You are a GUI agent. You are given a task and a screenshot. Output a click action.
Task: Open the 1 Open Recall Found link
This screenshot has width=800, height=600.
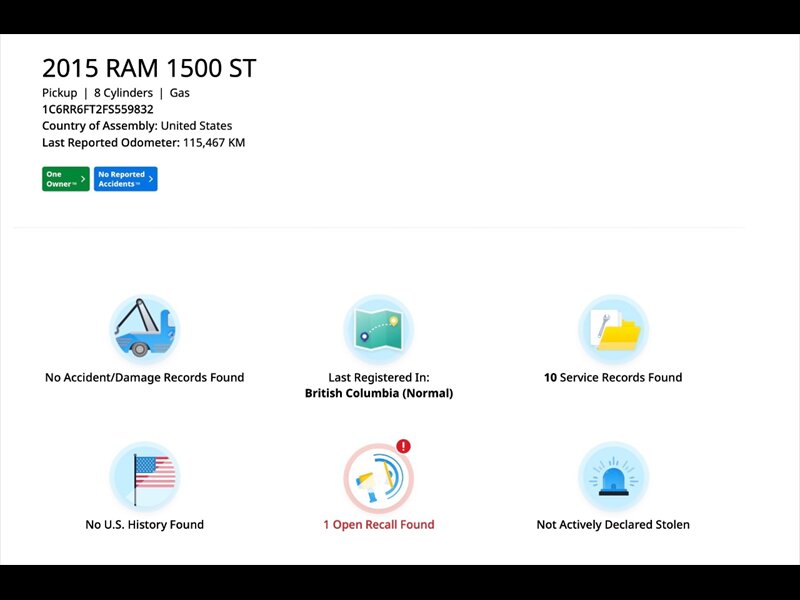[x=378, y=524]
